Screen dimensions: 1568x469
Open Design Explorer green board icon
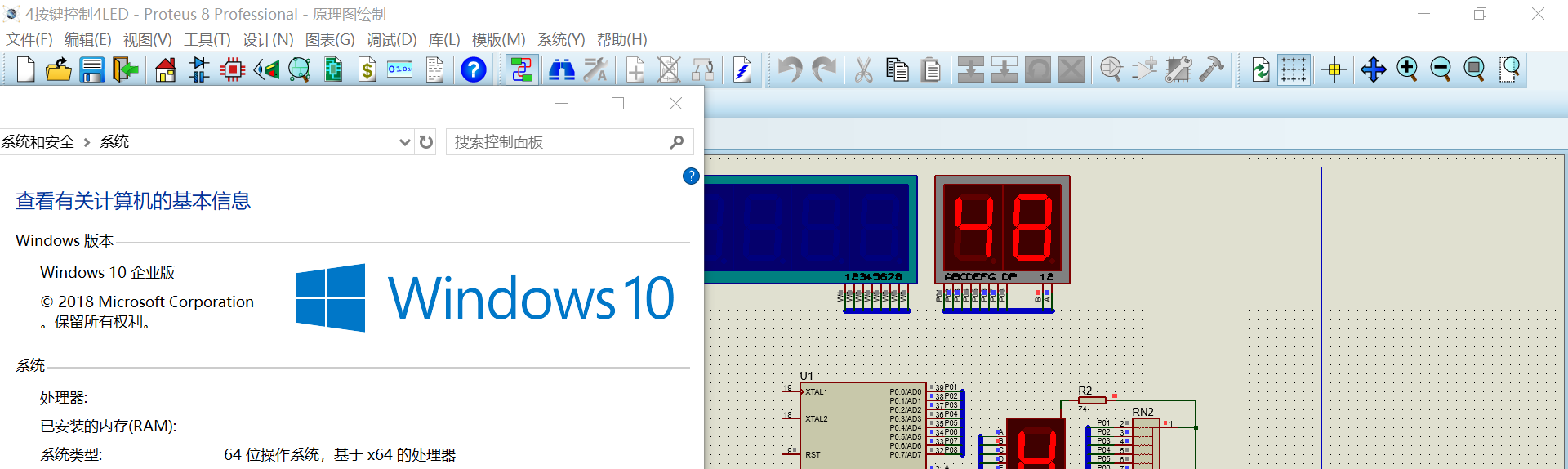(333, 70)
